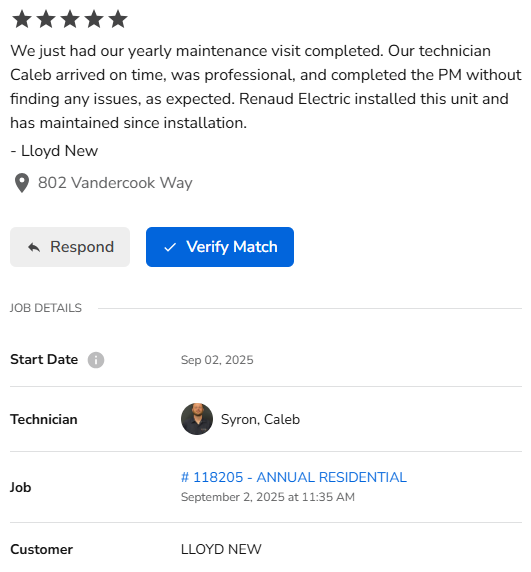Click the review text paragraph
531x572 pixels.
(x=266, y=87)
